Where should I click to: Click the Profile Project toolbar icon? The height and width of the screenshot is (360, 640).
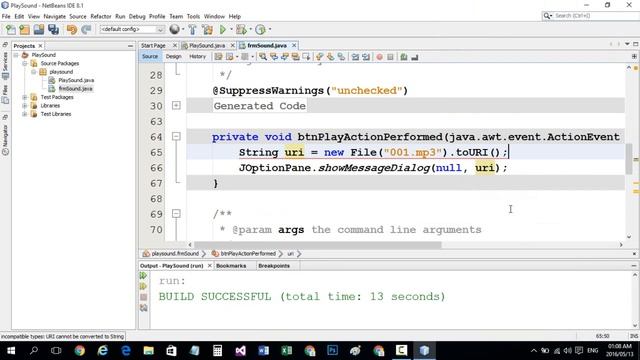click(260, 29)
